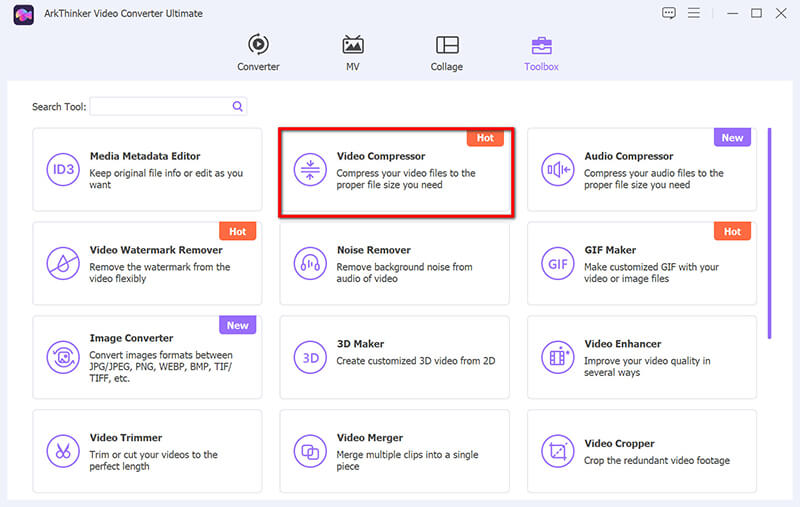Image resolution: width=800 pixels, height=507 pixels.
Task: Open the Audio Compressor title
Action: pos(629,156)
